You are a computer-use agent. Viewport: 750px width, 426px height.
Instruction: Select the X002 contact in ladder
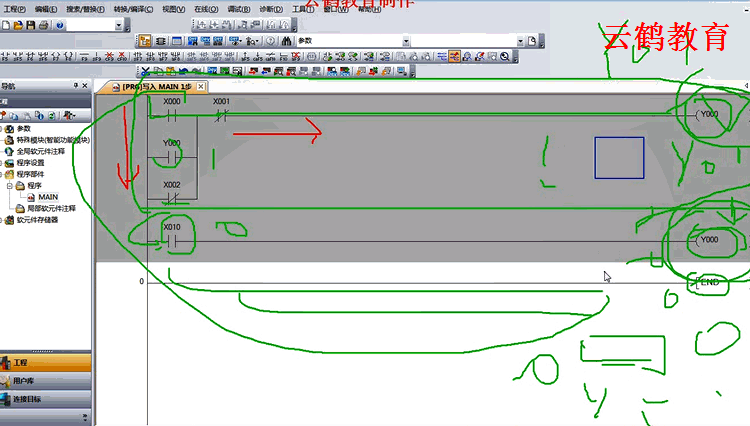coord(172,198)
